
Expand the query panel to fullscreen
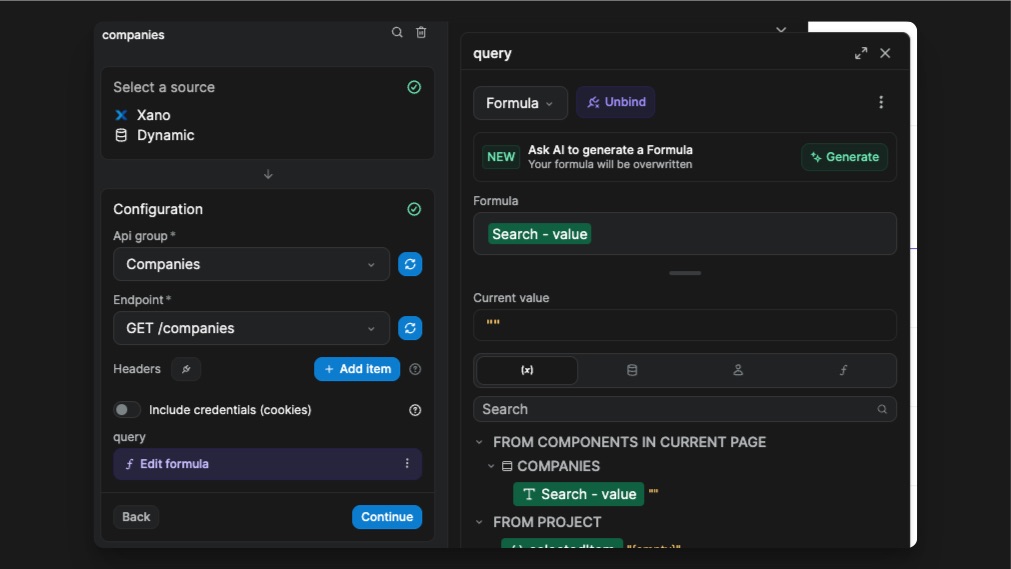pos(861,53)
